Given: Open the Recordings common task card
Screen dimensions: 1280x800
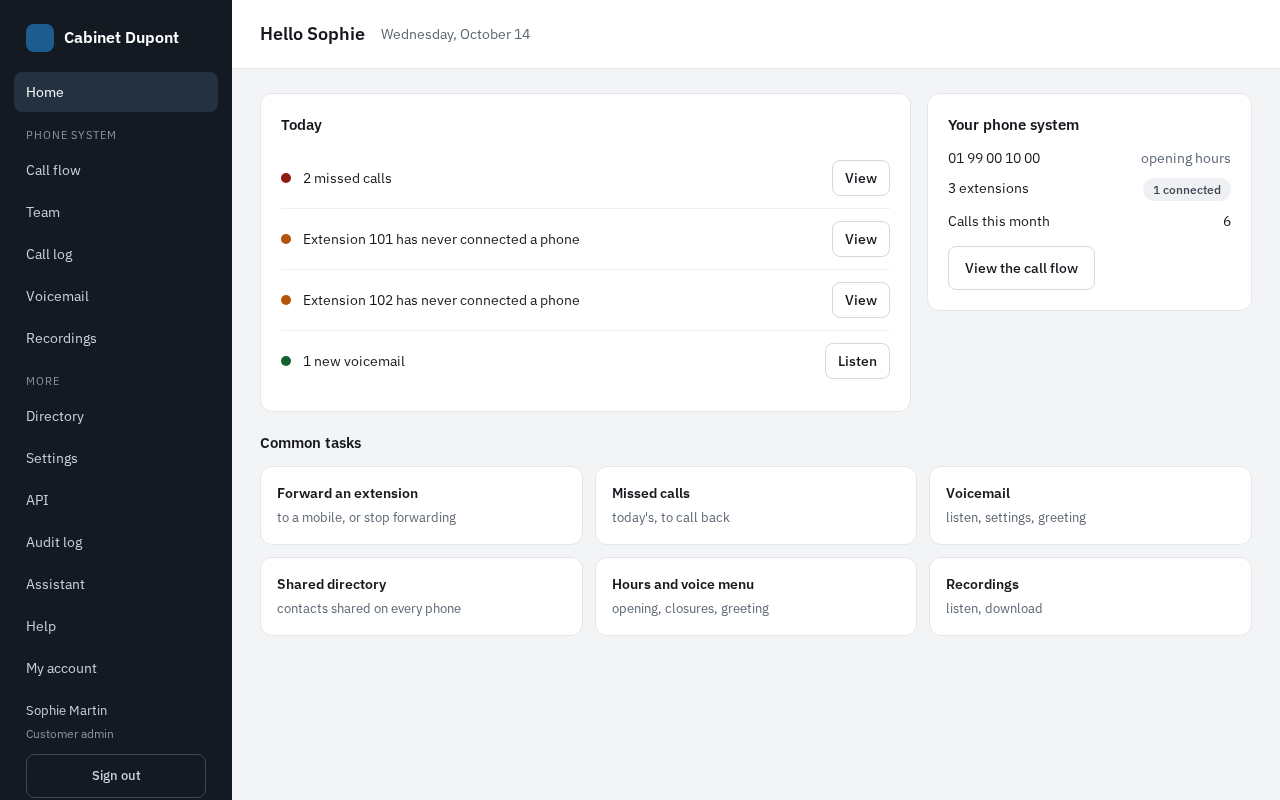Looking at the screenshot, I should pyautogui.click(x=1090, y=596).
